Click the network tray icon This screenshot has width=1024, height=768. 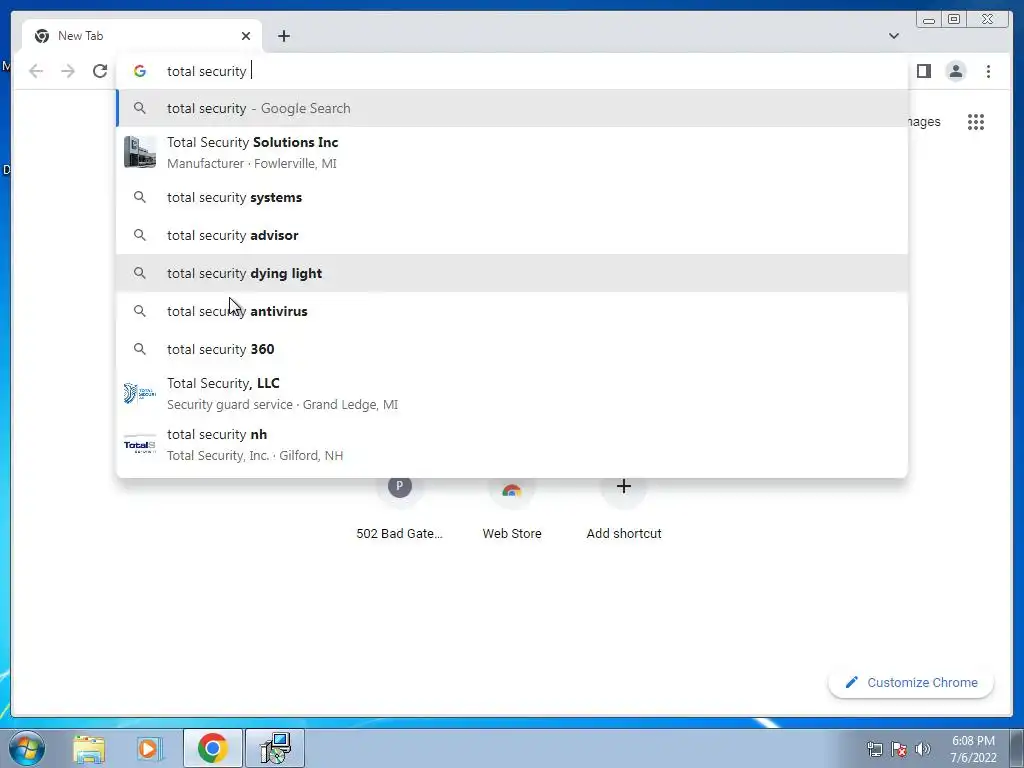tap(874, 749)
